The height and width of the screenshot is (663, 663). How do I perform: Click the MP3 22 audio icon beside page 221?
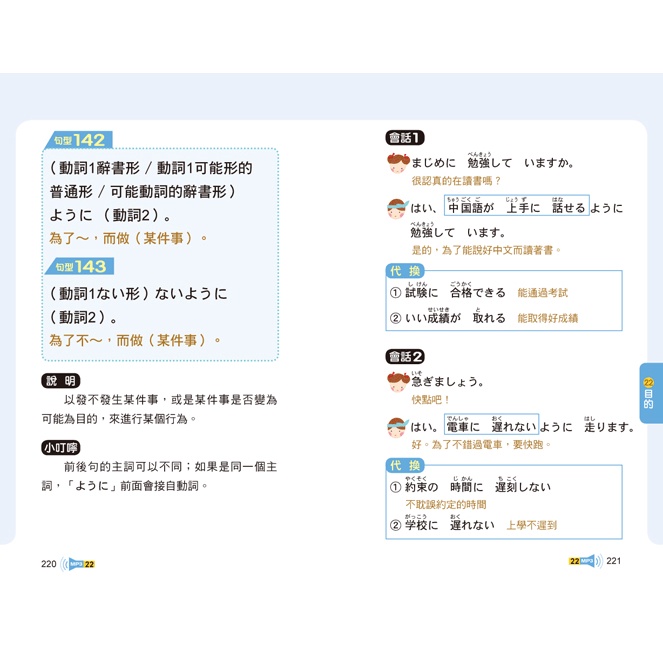point(584,561)
